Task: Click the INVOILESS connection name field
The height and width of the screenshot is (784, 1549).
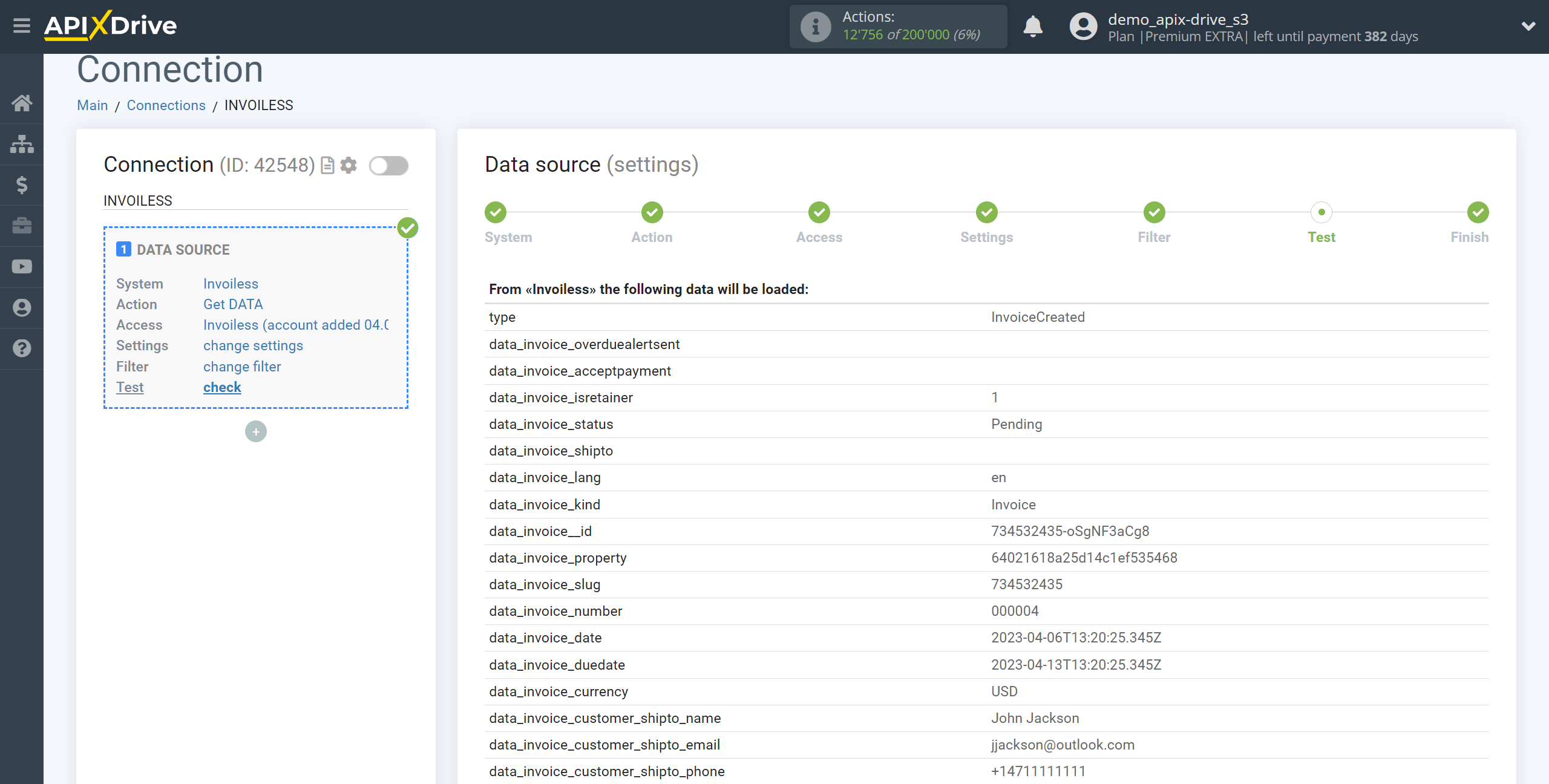Action: pos(256,201)
